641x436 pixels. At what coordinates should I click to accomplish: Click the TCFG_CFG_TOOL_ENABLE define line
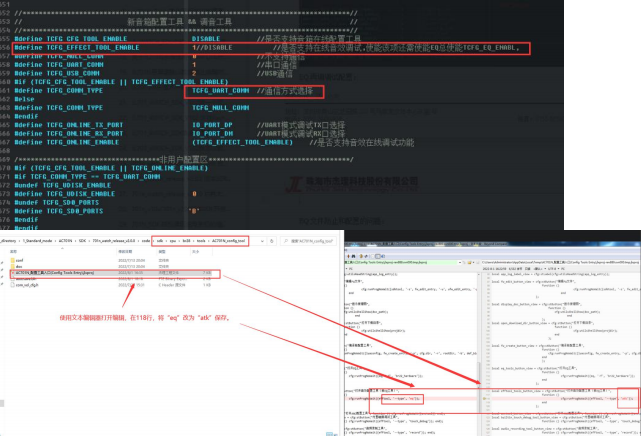(187, 39)
